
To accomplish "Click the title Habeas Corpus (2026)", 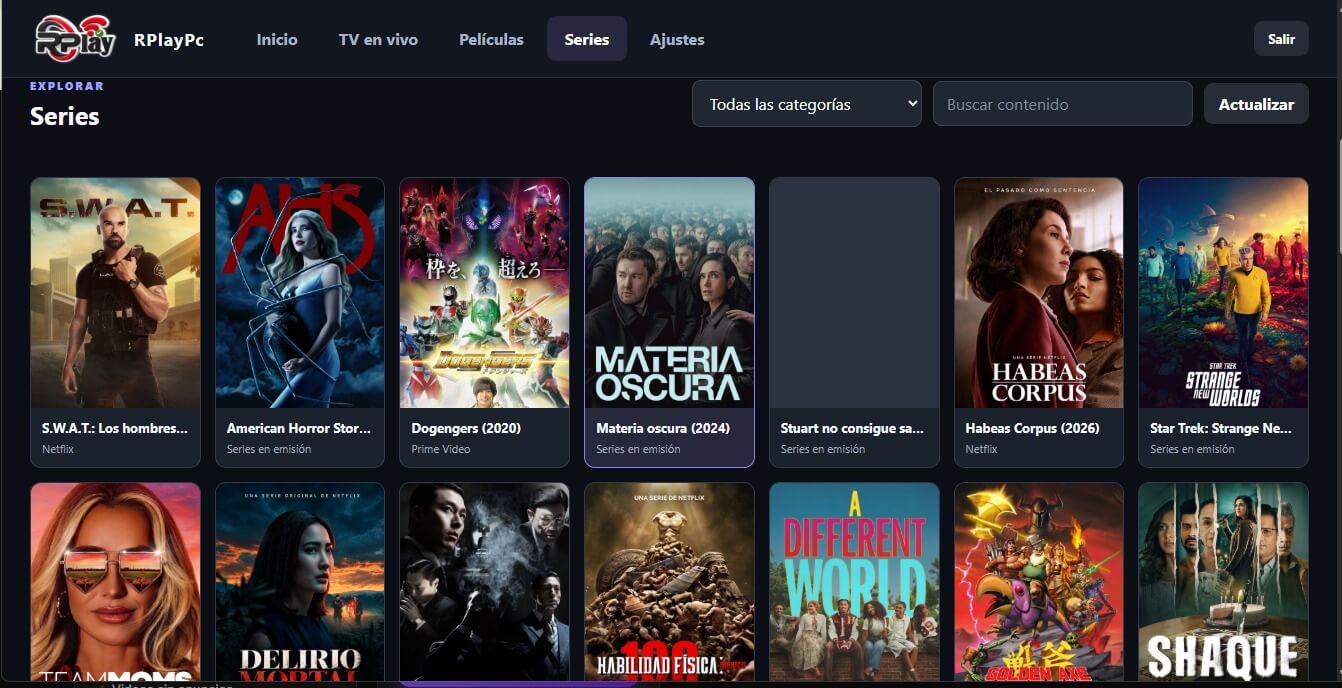I will [x=1032, y=428].
